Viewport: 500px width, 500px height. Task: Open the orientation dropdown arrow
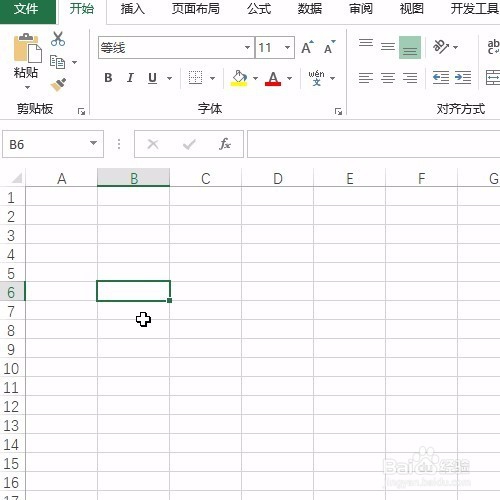tap(455, 47)
